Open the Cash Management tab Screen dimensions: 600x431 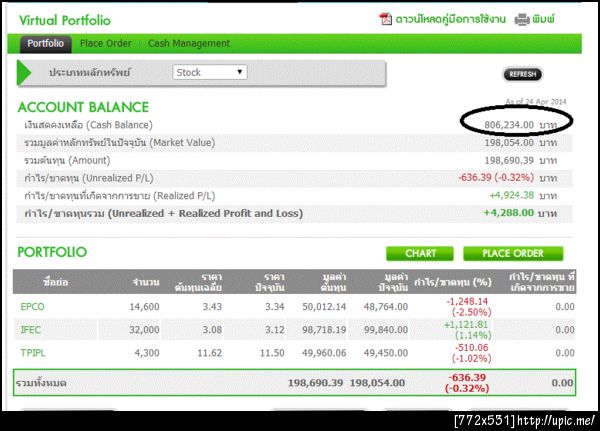coord(189,43)
